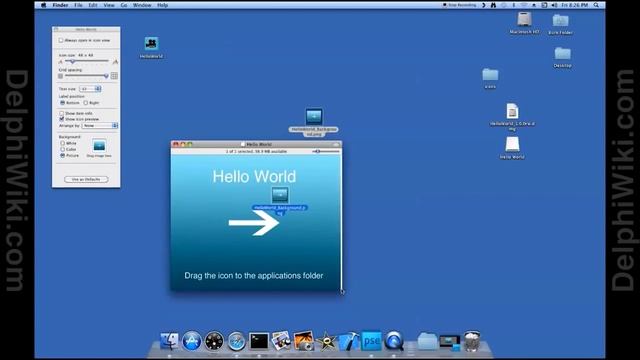Screen dimensions: 640x360
Task: Open the HelloWorld app icon on desktop
Action: click(151, 44)
